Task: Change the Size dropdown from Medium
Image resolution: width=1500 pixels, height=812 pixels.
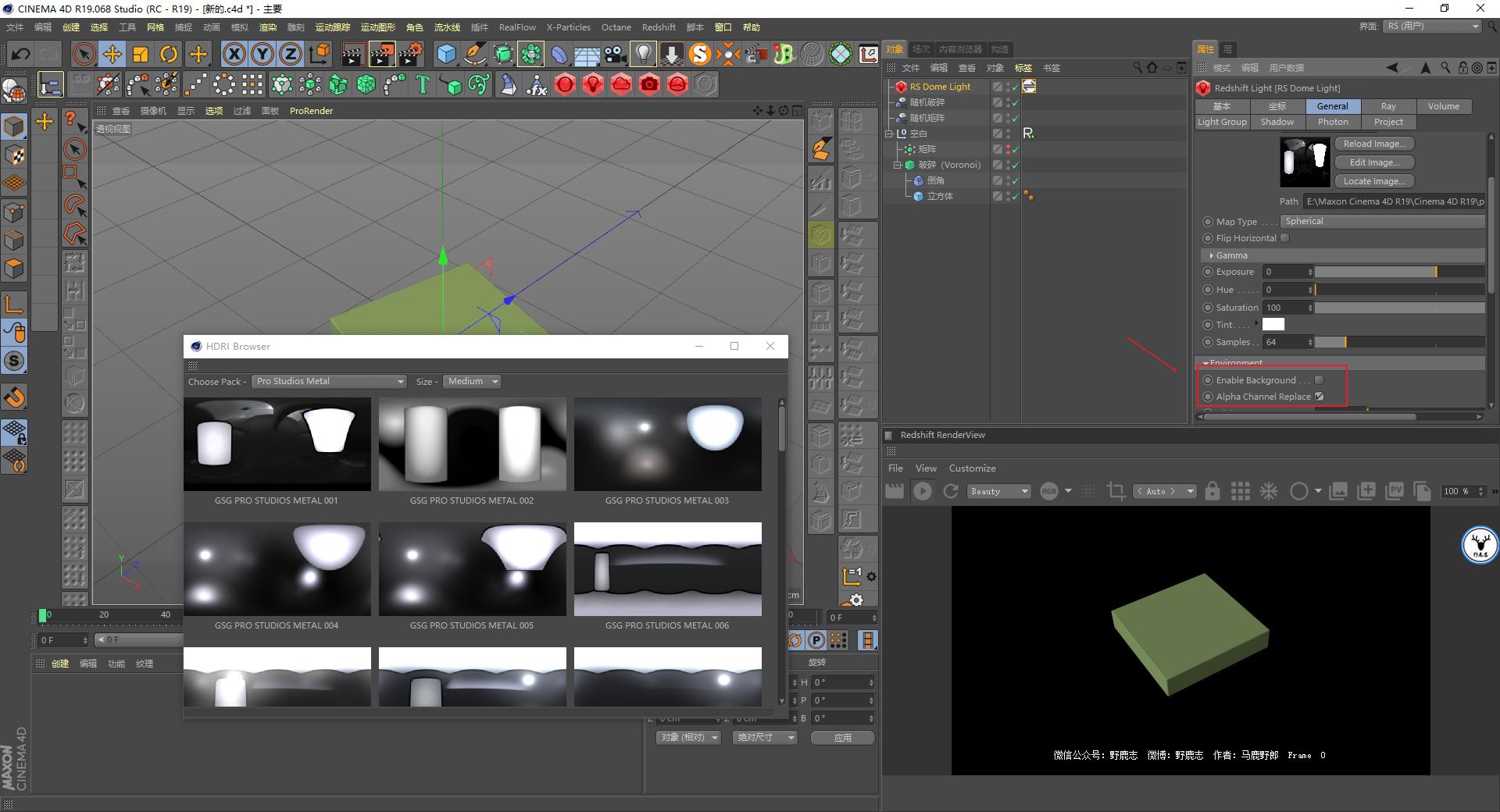Action: (x=471, y=381)
